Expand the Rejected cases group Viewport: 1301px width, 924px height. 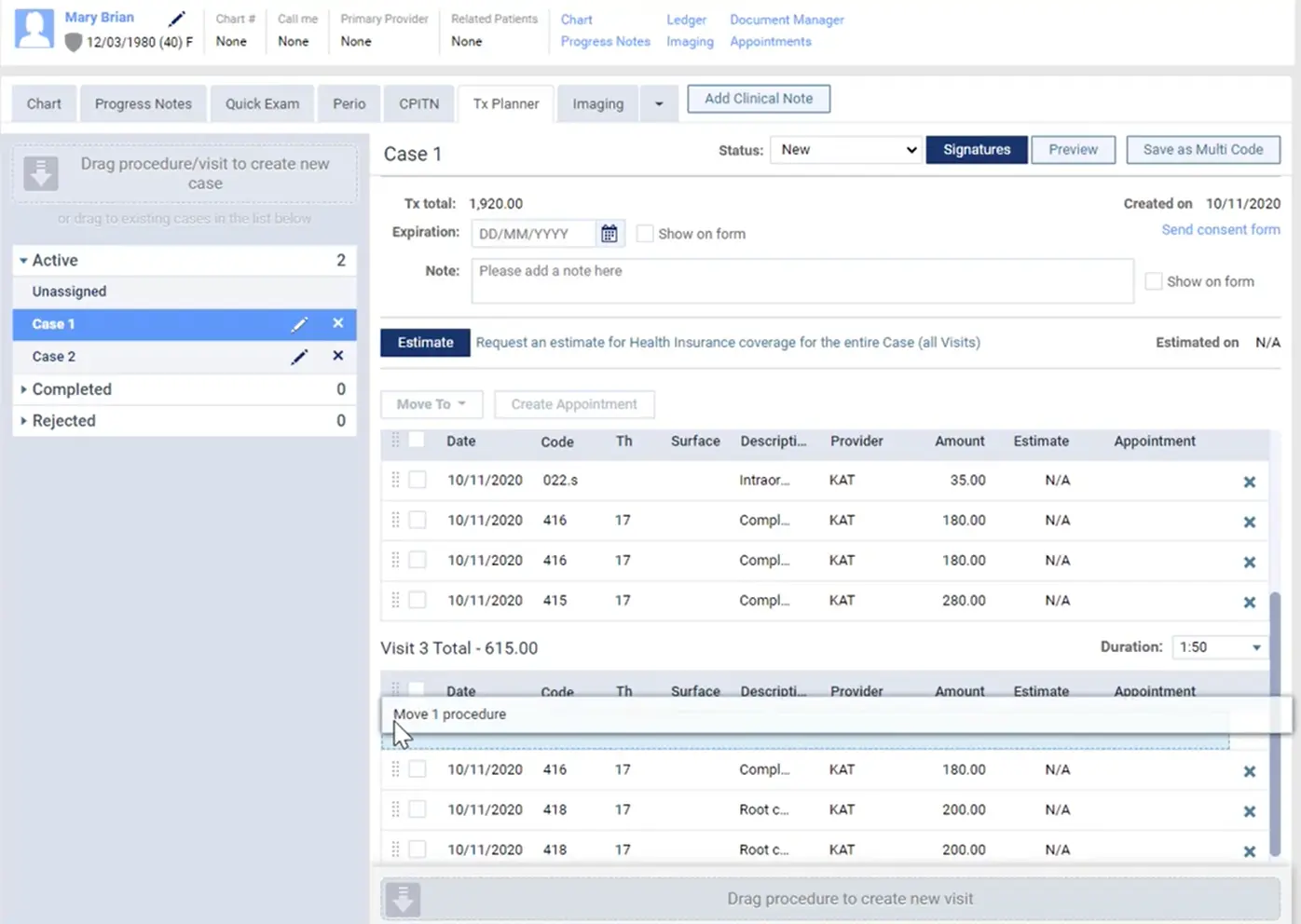(x=23, y=421)
